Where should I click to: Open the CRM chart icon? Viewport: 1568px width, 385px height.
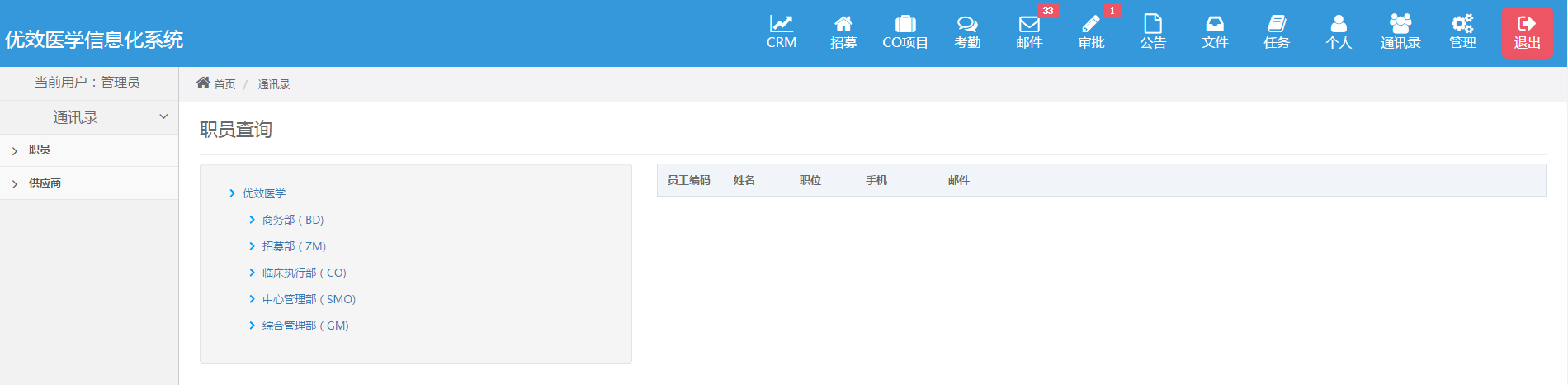pyautogui.click(x=781, y=25)
